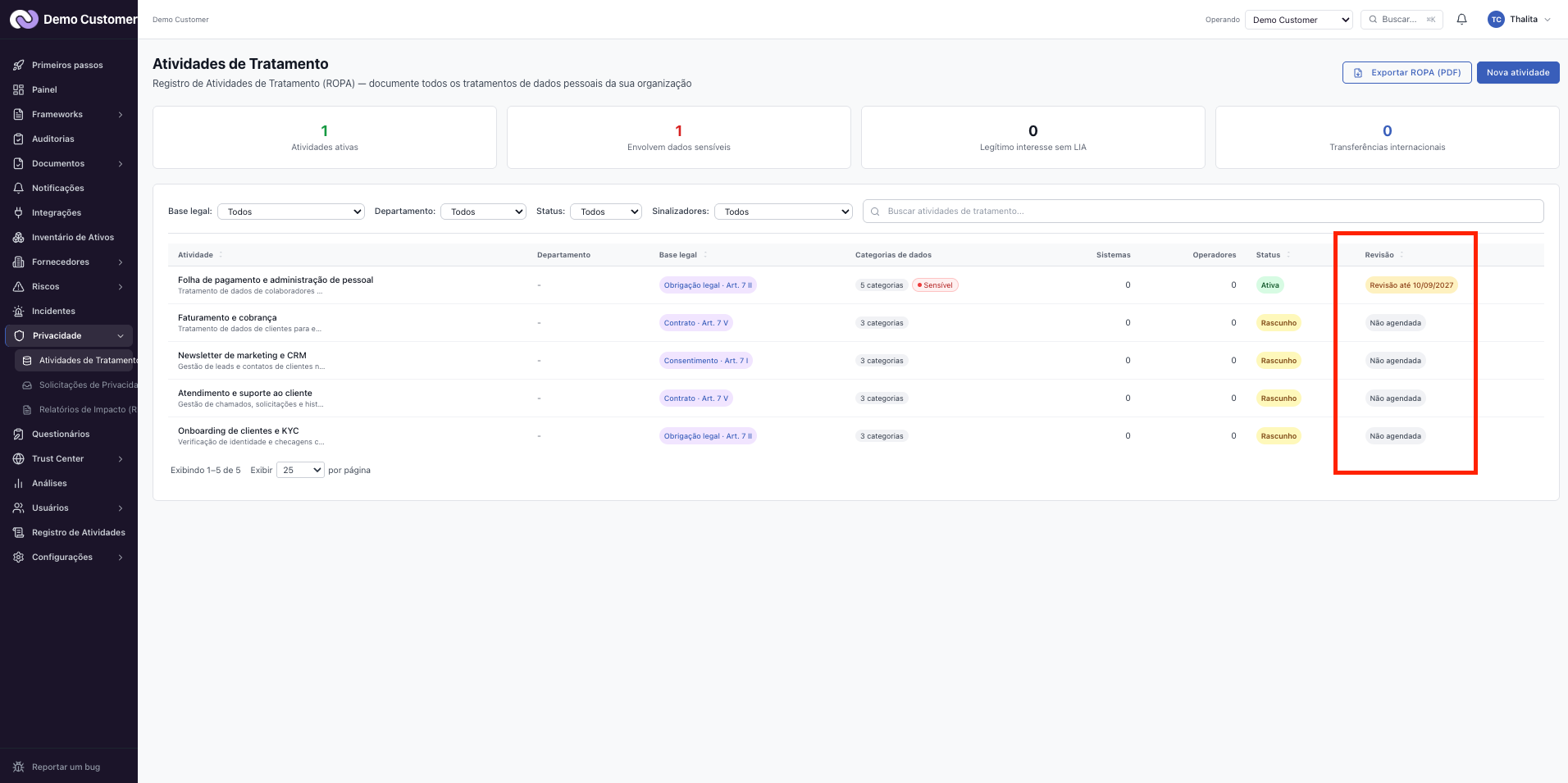Click the Reportar um bug icon
Screen dimensions: 1568x783
point(18,767)
